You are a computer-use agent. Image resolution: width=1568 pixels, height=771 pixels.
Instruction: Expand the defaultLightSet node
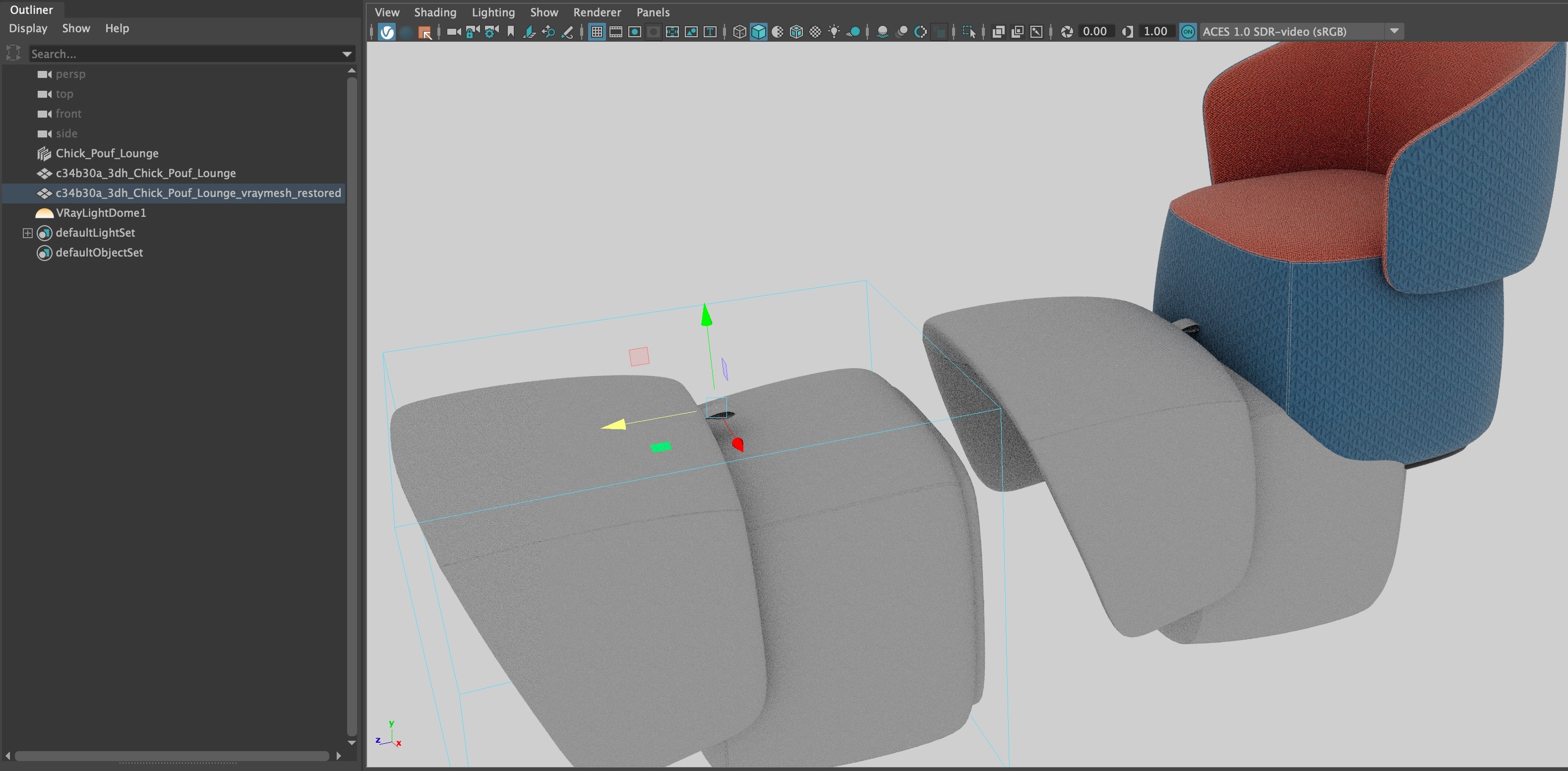[x=27, y=233]
